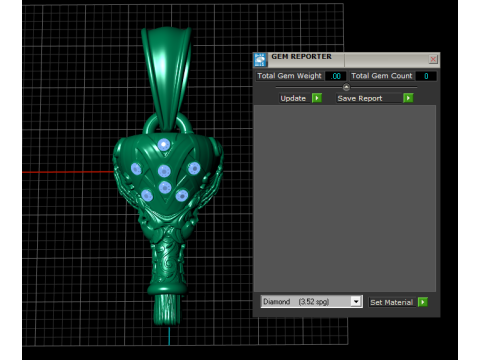The width and height of the screenshot is (480, 360).
Task: Click the green arrow next to Save Report
Action: (408, 98)
